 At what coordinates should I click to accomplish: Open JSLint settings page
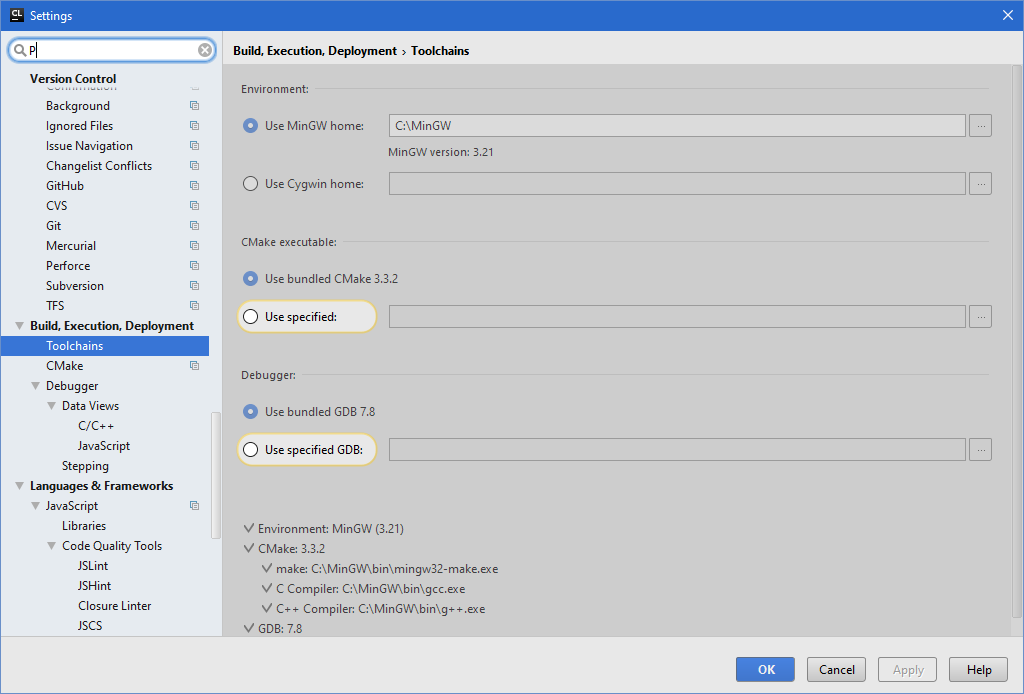[93, 565]
